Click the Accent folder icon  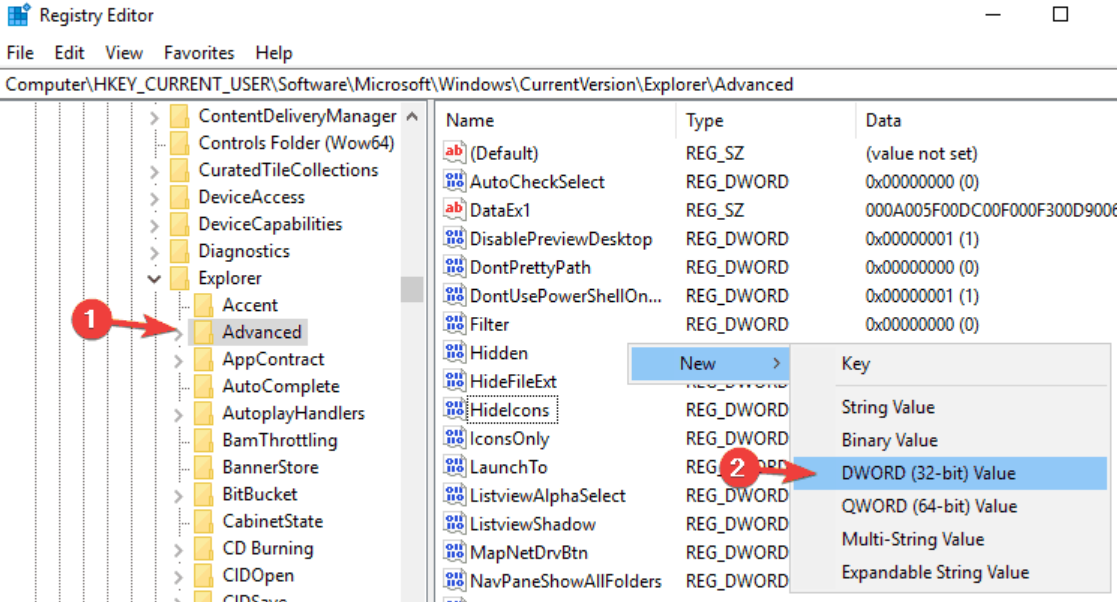[x=204, y=306]
